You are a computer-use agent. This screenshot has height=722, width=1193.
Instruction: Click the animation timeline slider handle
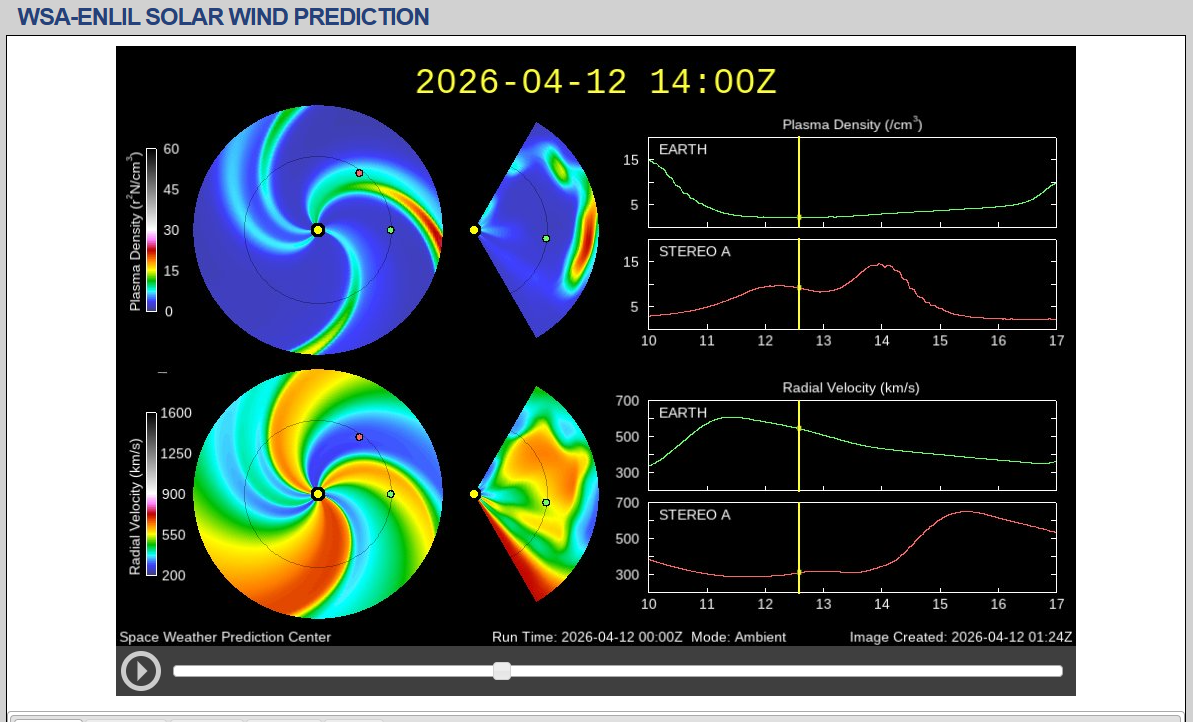(x=502, y=671)
